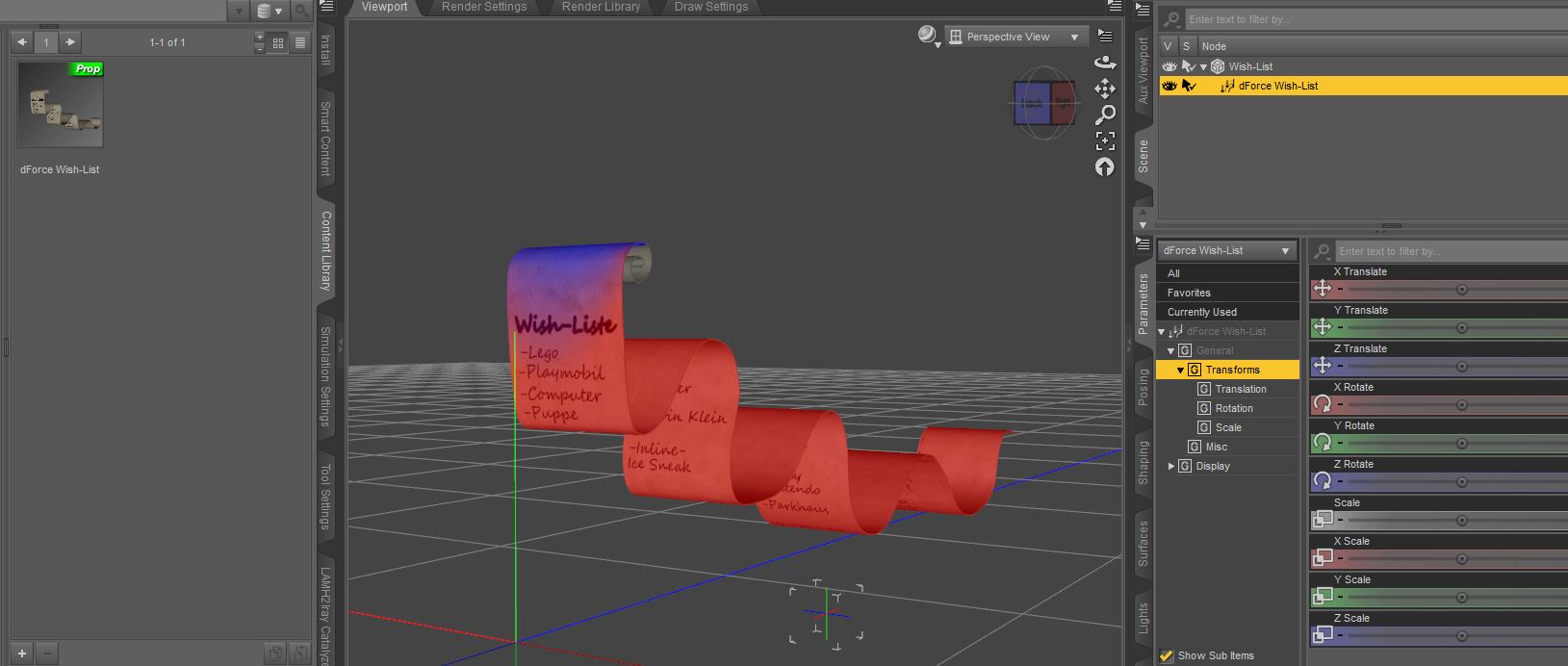Viewport: 1568px width, 666px height.
Task: Toggle visibility eye of Wish-List node
Action: point(1170,66)
